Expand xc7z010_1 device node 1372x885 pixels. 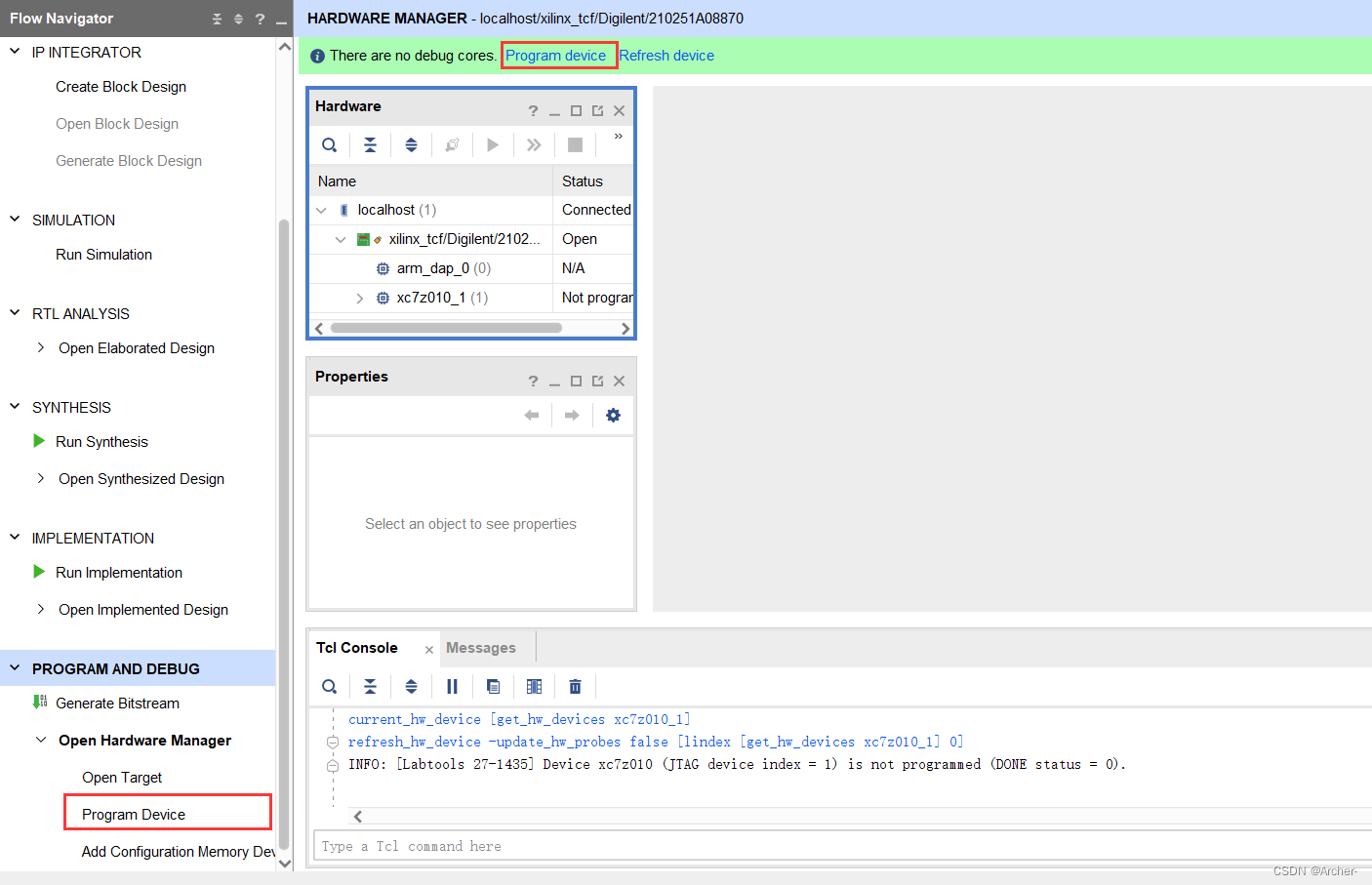pyautogui.click(x=360, y=298)
